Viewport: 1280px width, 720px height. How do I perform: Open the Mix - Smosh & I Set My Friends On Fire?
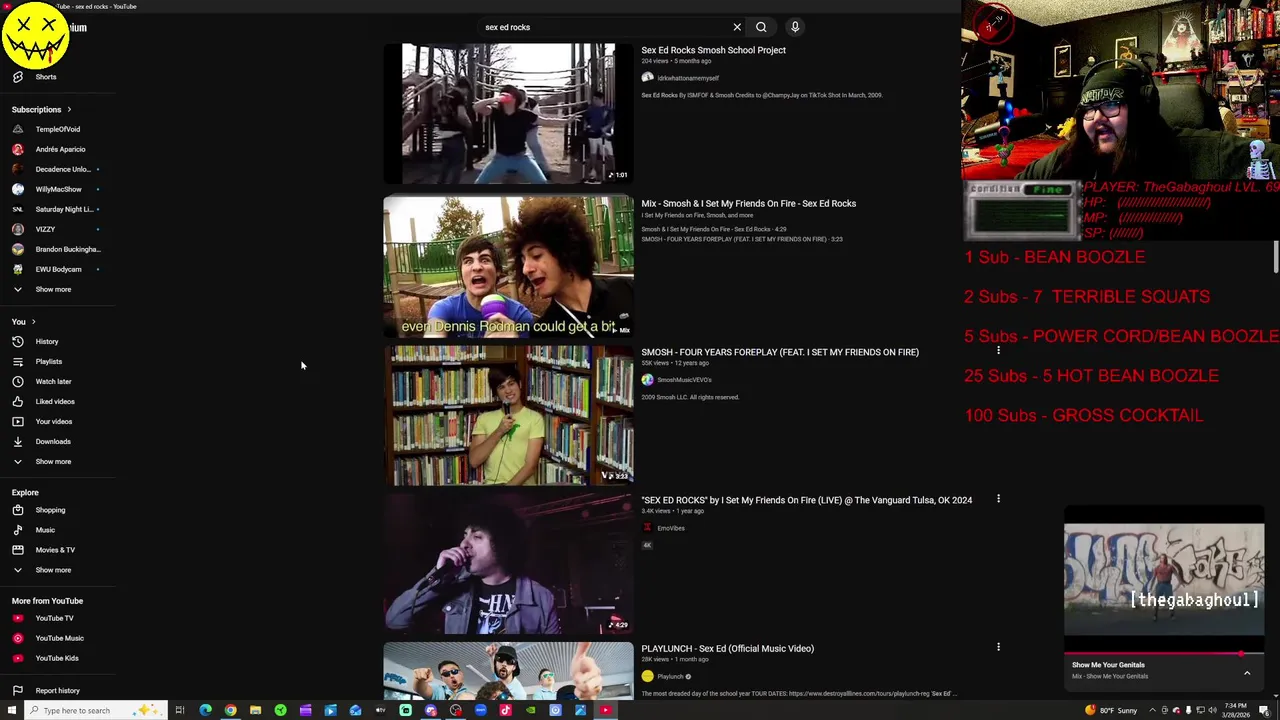(x=748, y=203)
